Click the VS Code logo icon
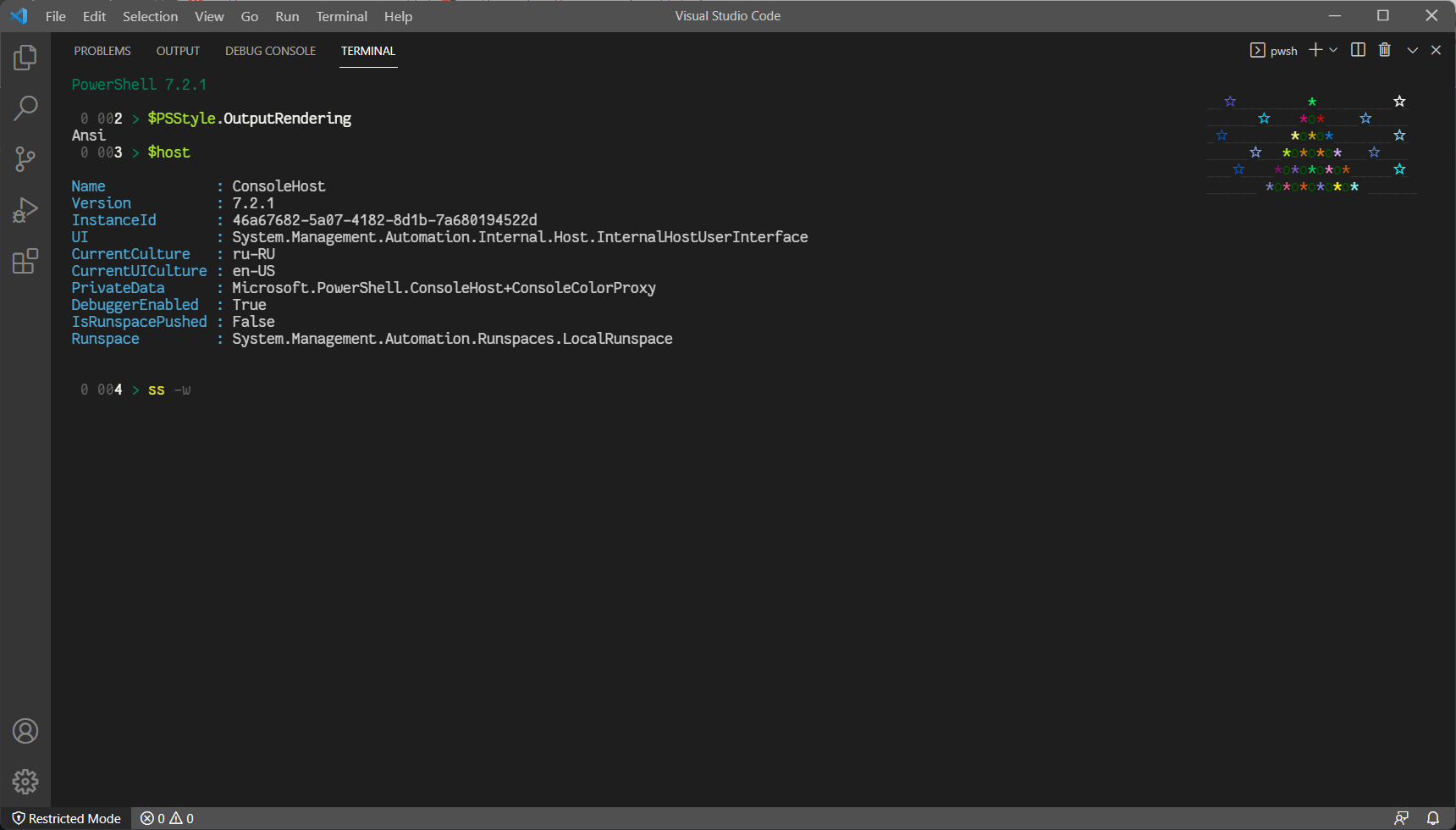 tap(19, 16)
